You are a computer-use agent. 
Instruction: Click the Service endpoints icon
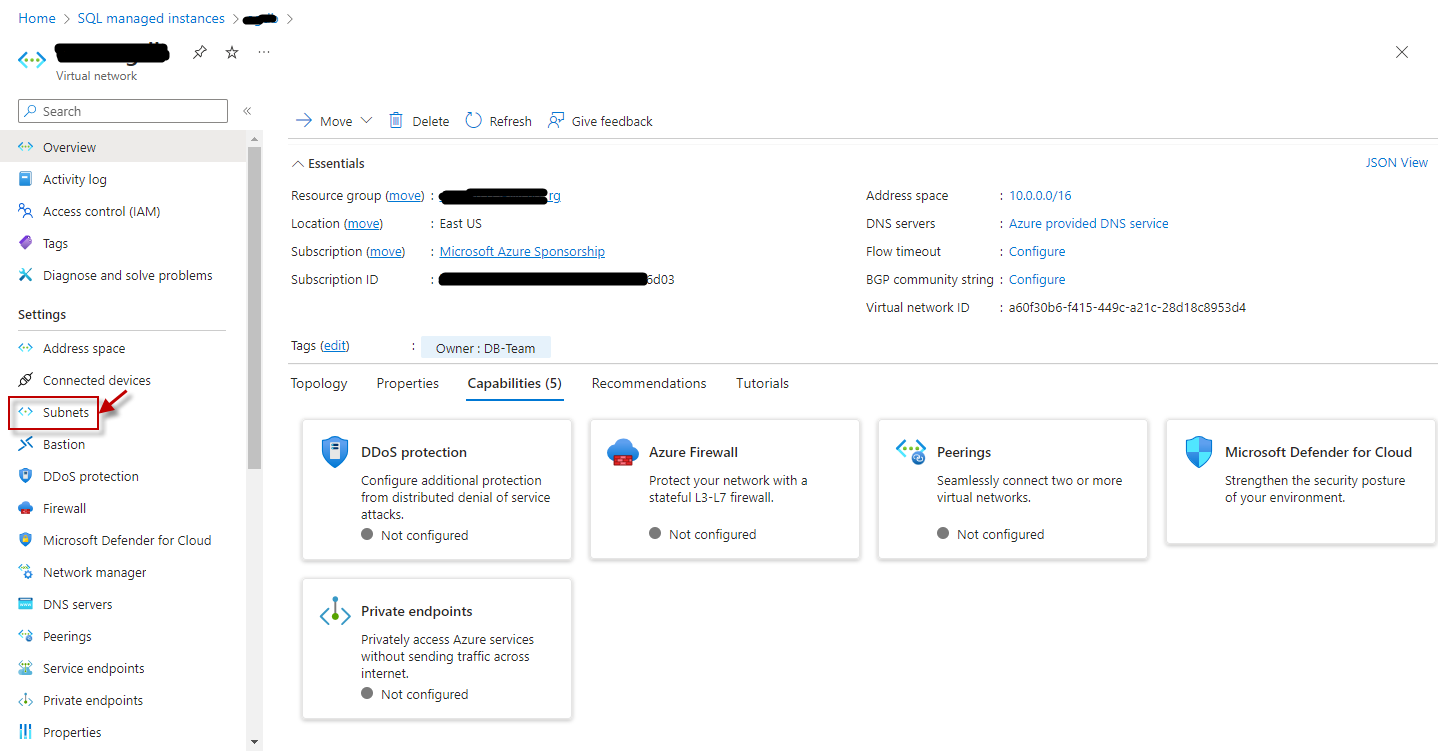(26, 668)
